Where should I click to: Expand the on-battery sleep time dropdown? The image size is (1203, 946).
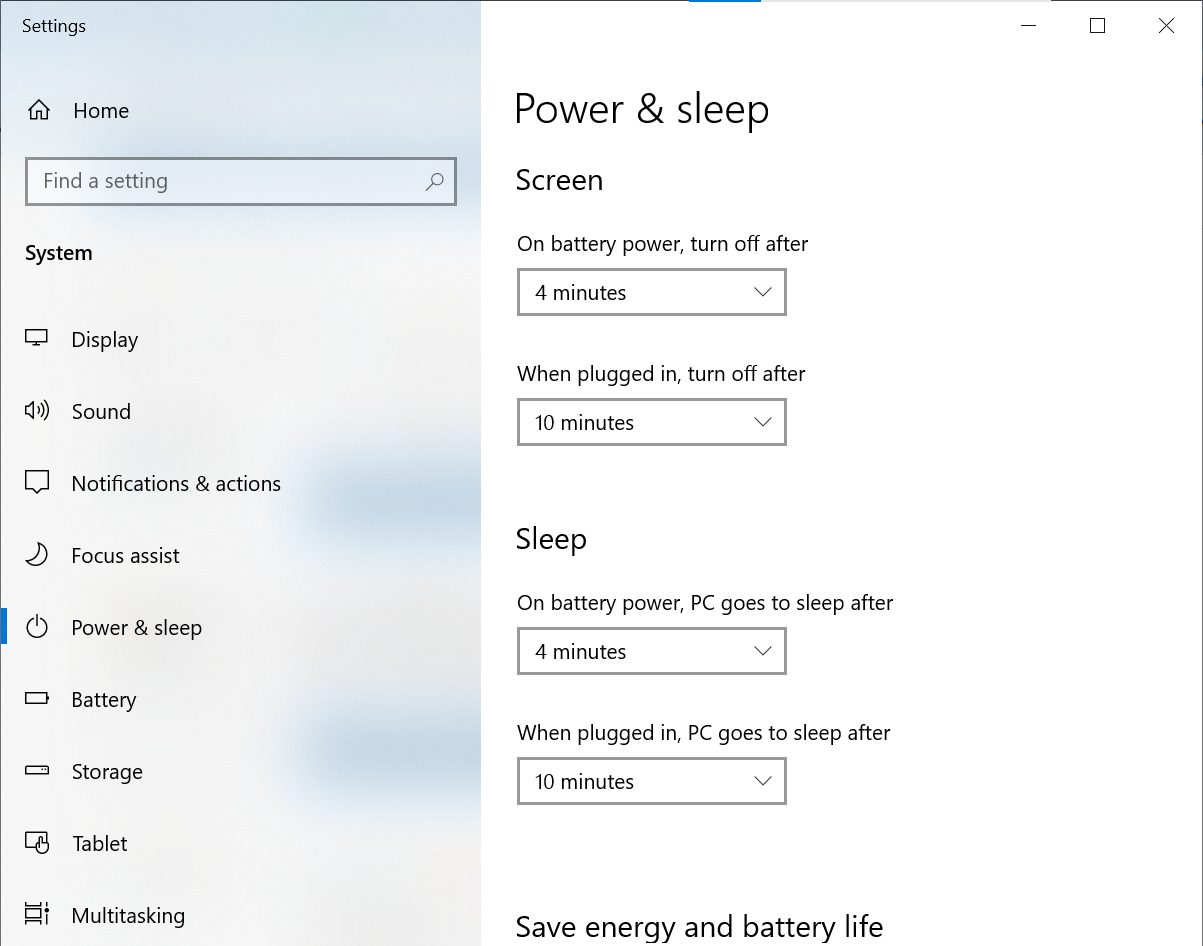coord(651,651)
